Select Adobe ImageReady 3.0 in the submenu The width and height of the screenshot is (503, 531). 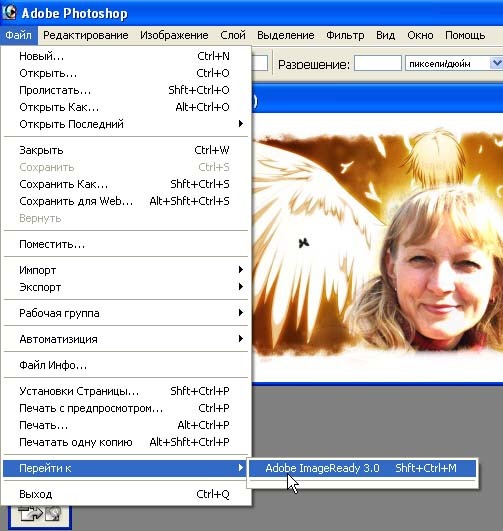point(362,468)
